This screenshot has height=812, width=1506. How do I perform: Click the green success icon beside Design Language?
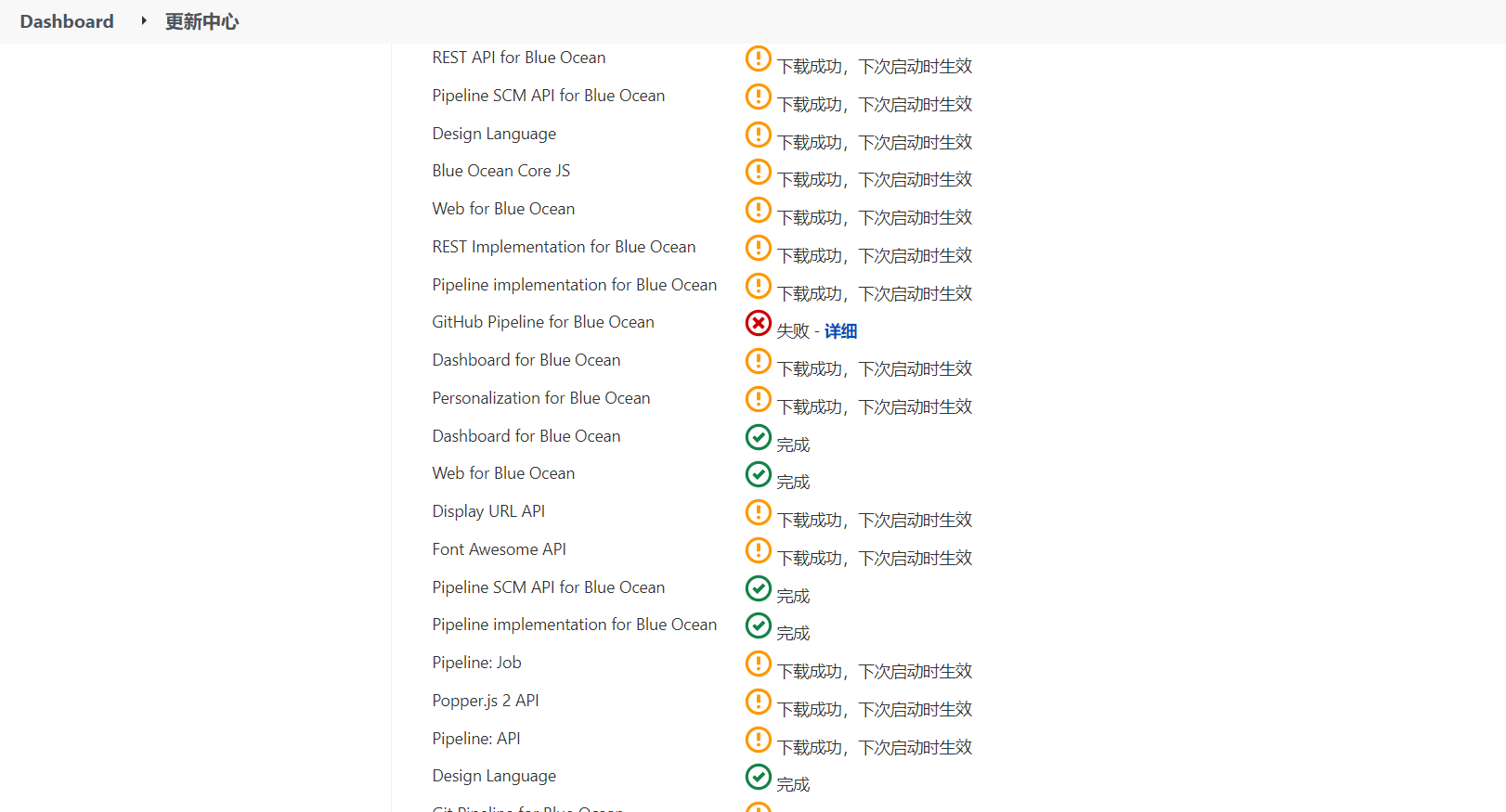click(x=759, y=777)
